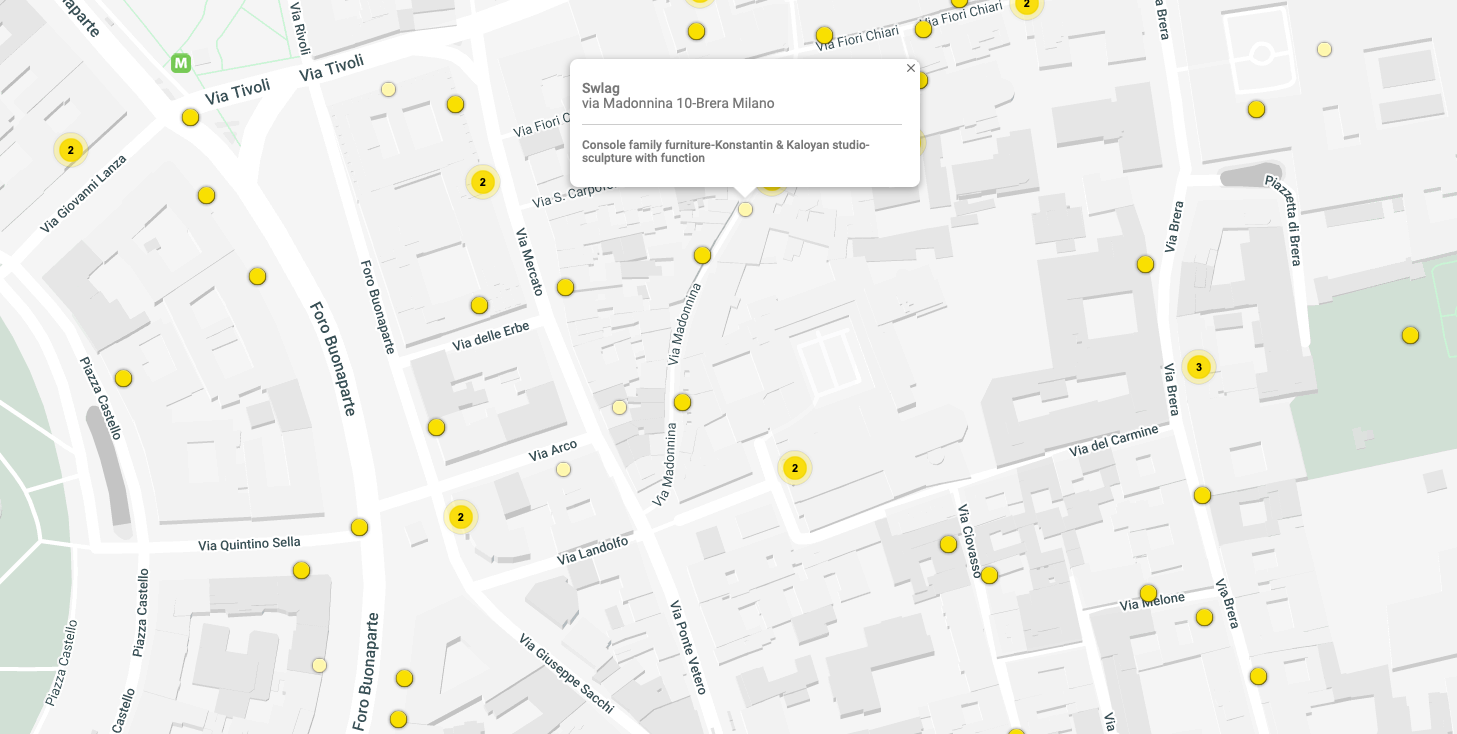Click the Via Landolfo street label

[593, 550]
